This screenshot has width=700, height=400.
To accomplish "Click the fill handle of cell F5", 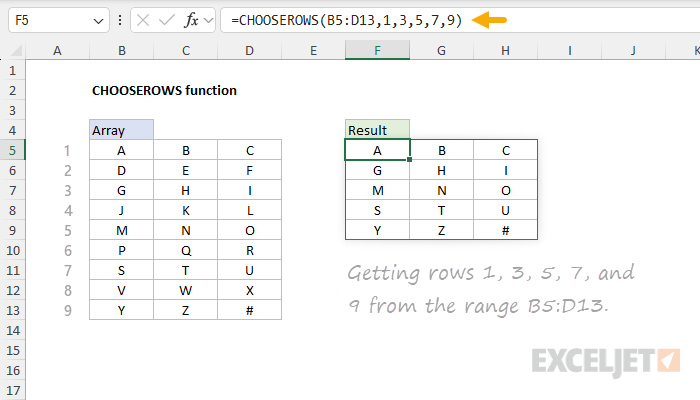I will (x=409, y=159).
